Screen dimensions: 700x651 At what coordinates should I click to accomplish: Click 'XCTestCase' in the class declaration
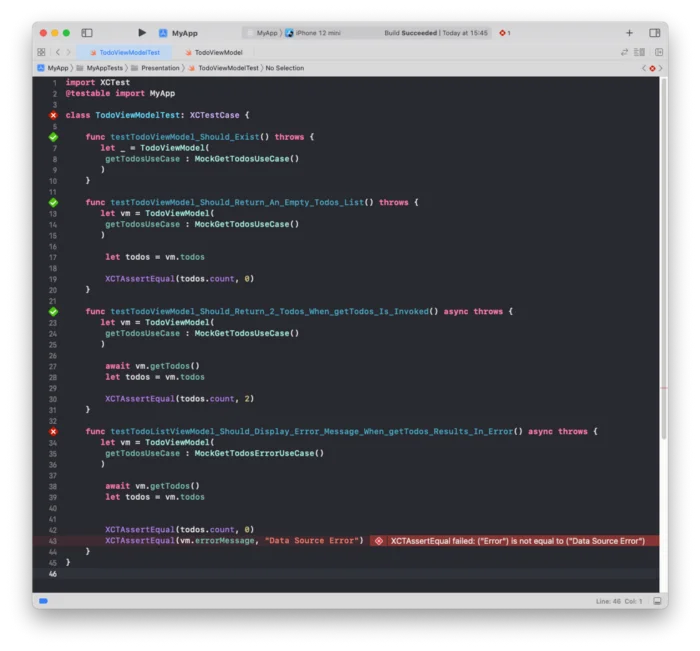tap(214, 115)
